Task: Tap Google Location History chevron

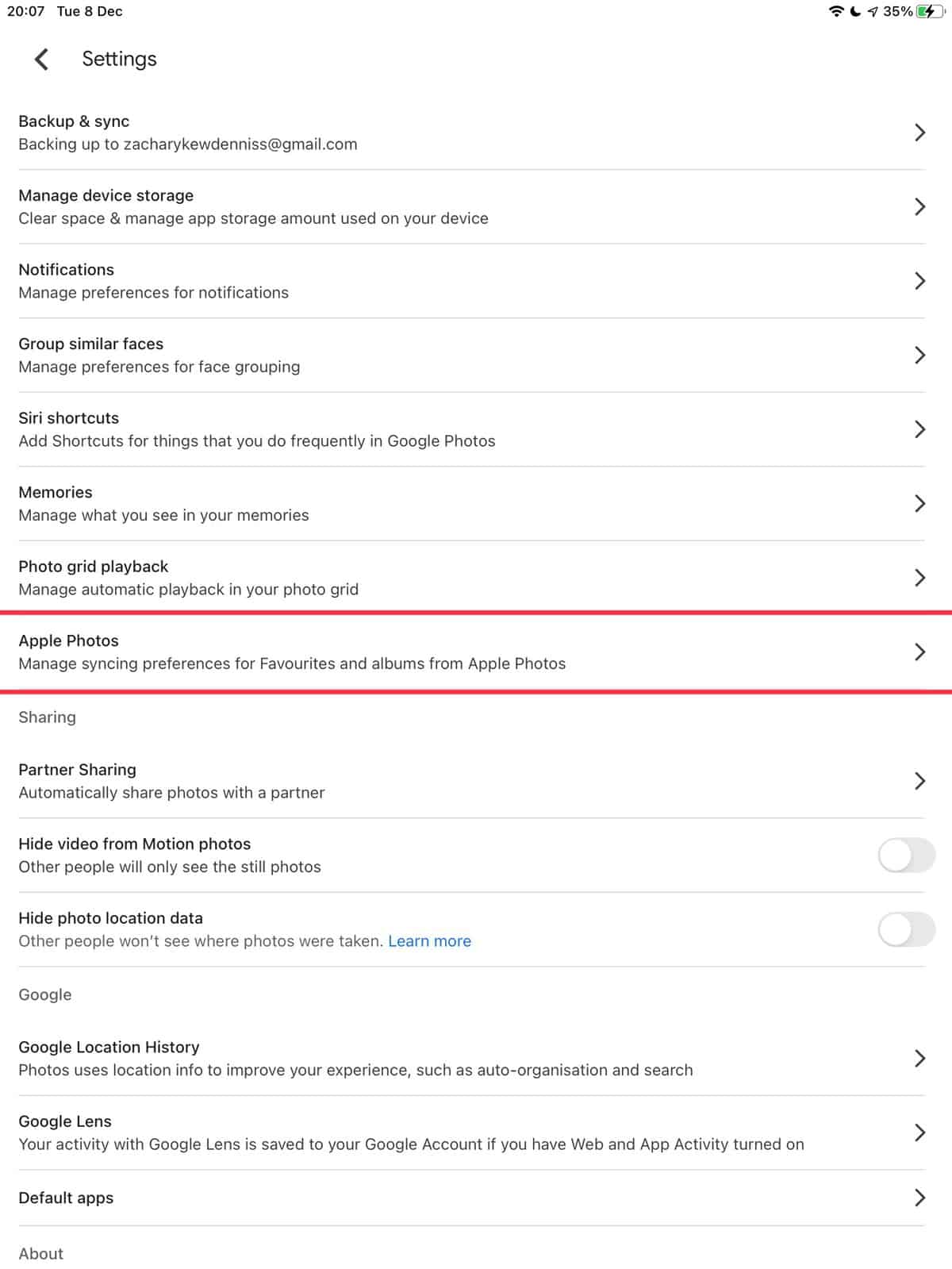Action: point(919,1058)
